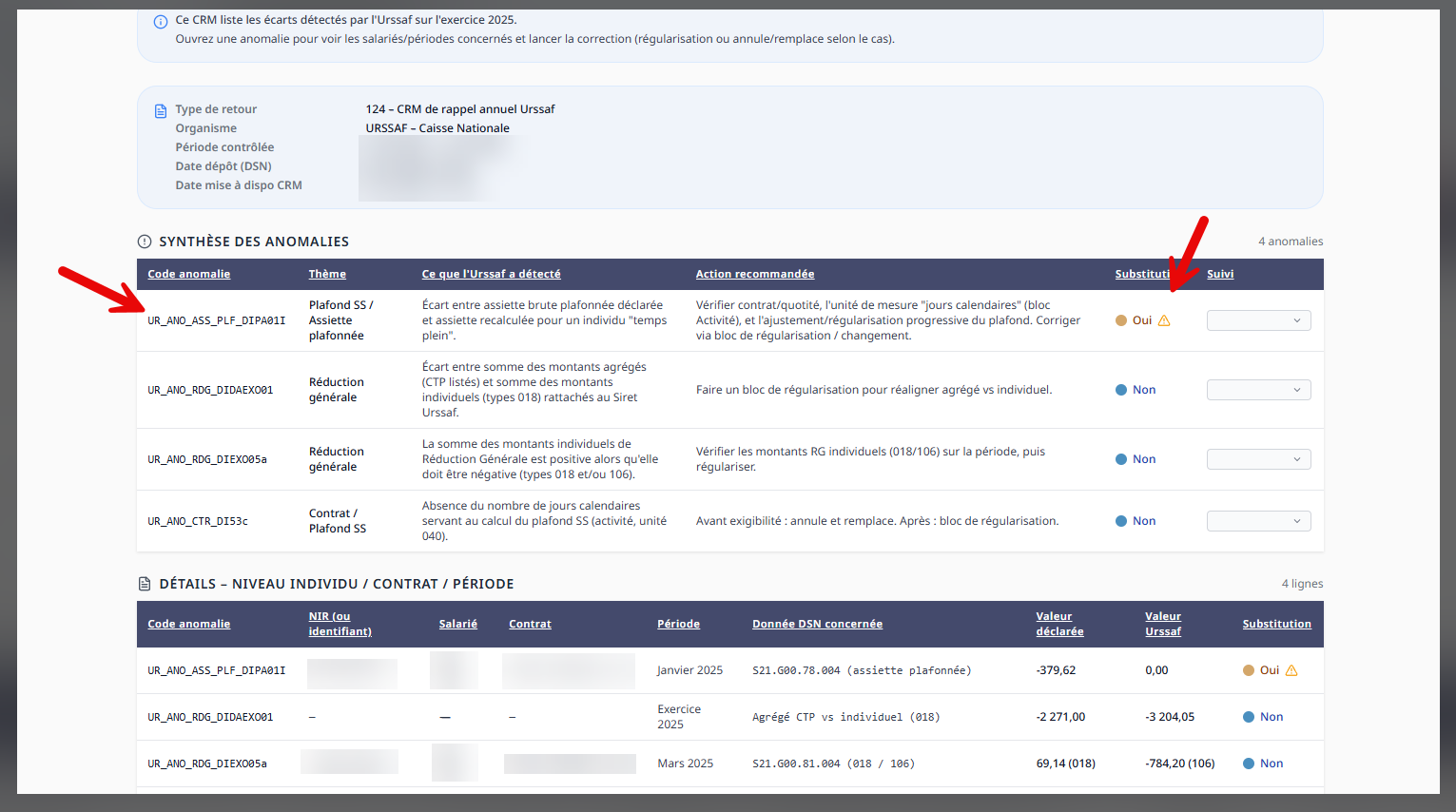The image size is (1456, 812).
Task: Click warning triangle in UR_ANO_ASS_PLF_DIPA01I synthesis row
Action: tap(1164, 320)
